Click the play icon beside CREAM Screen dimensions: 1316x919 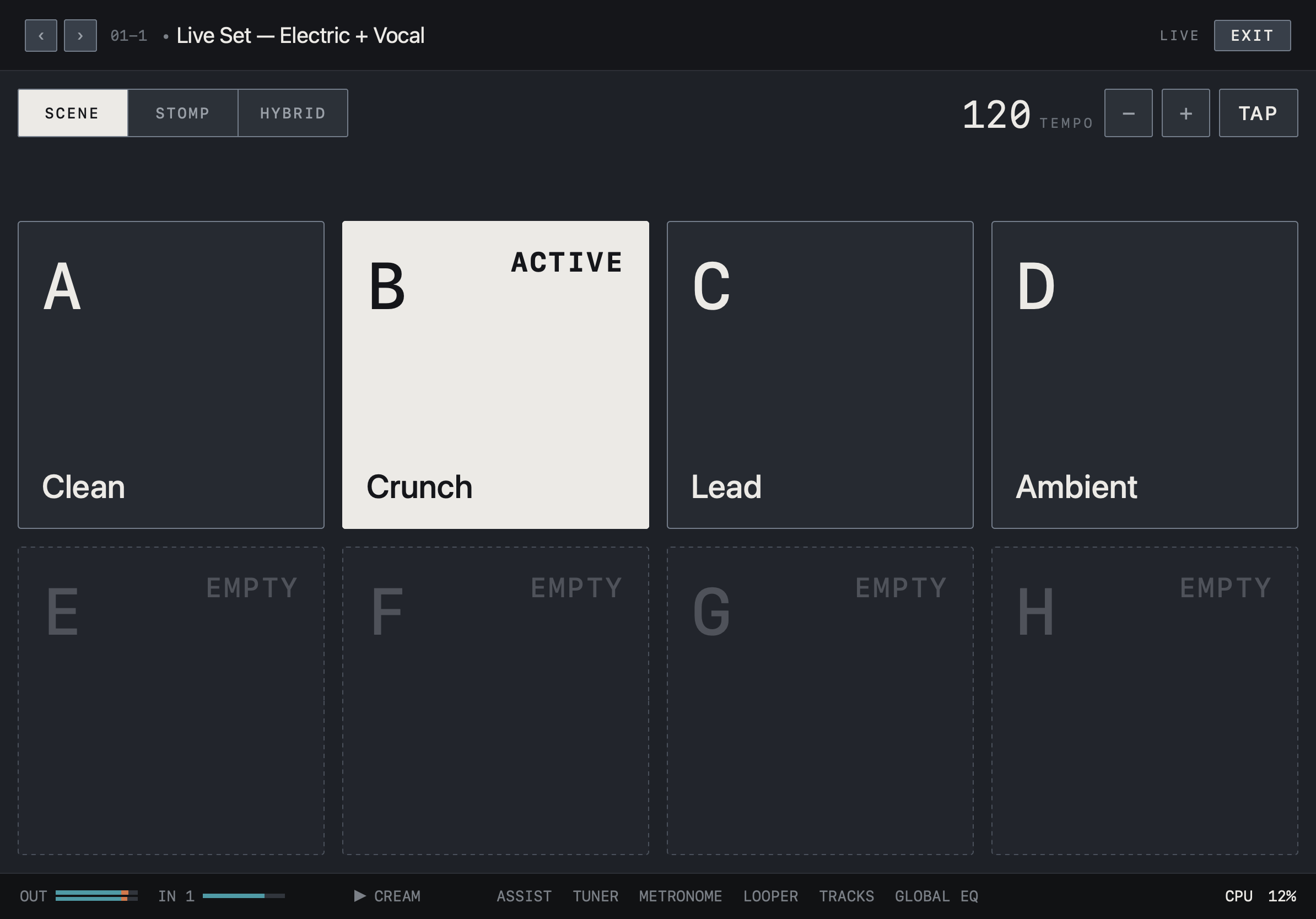(360, 895)
